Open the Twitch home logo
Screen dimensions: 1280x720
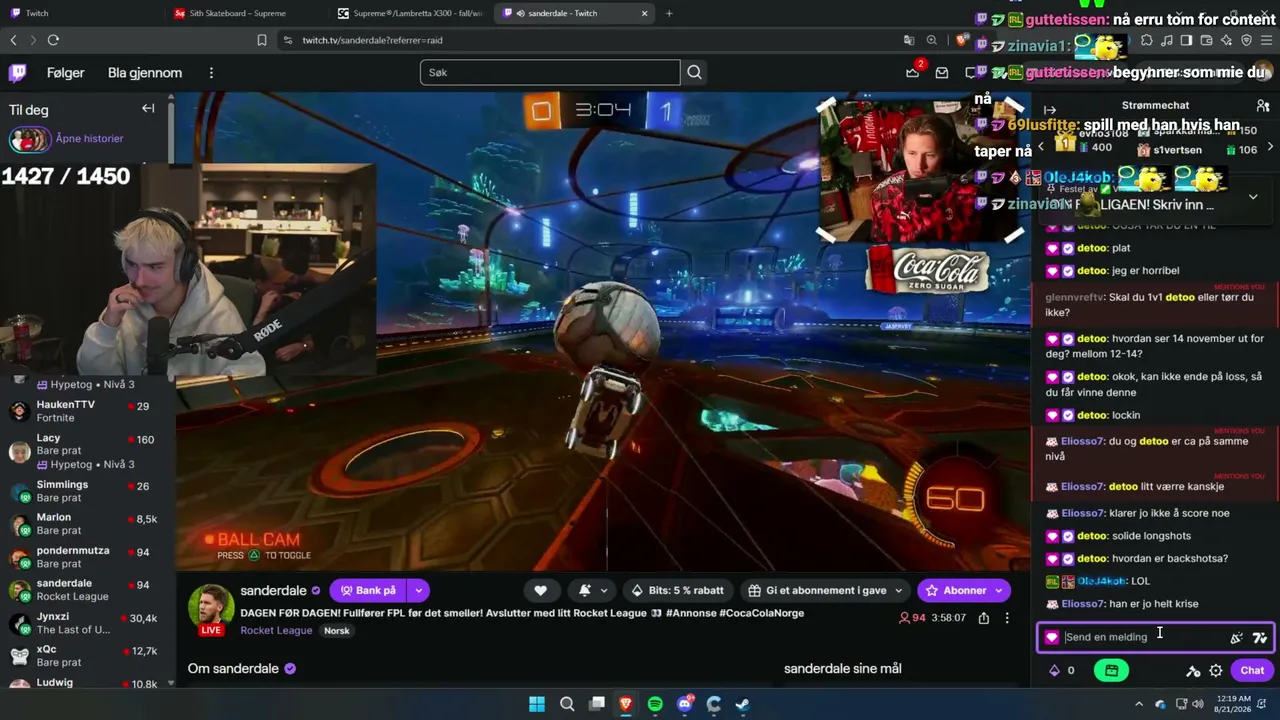pos(18,72)
